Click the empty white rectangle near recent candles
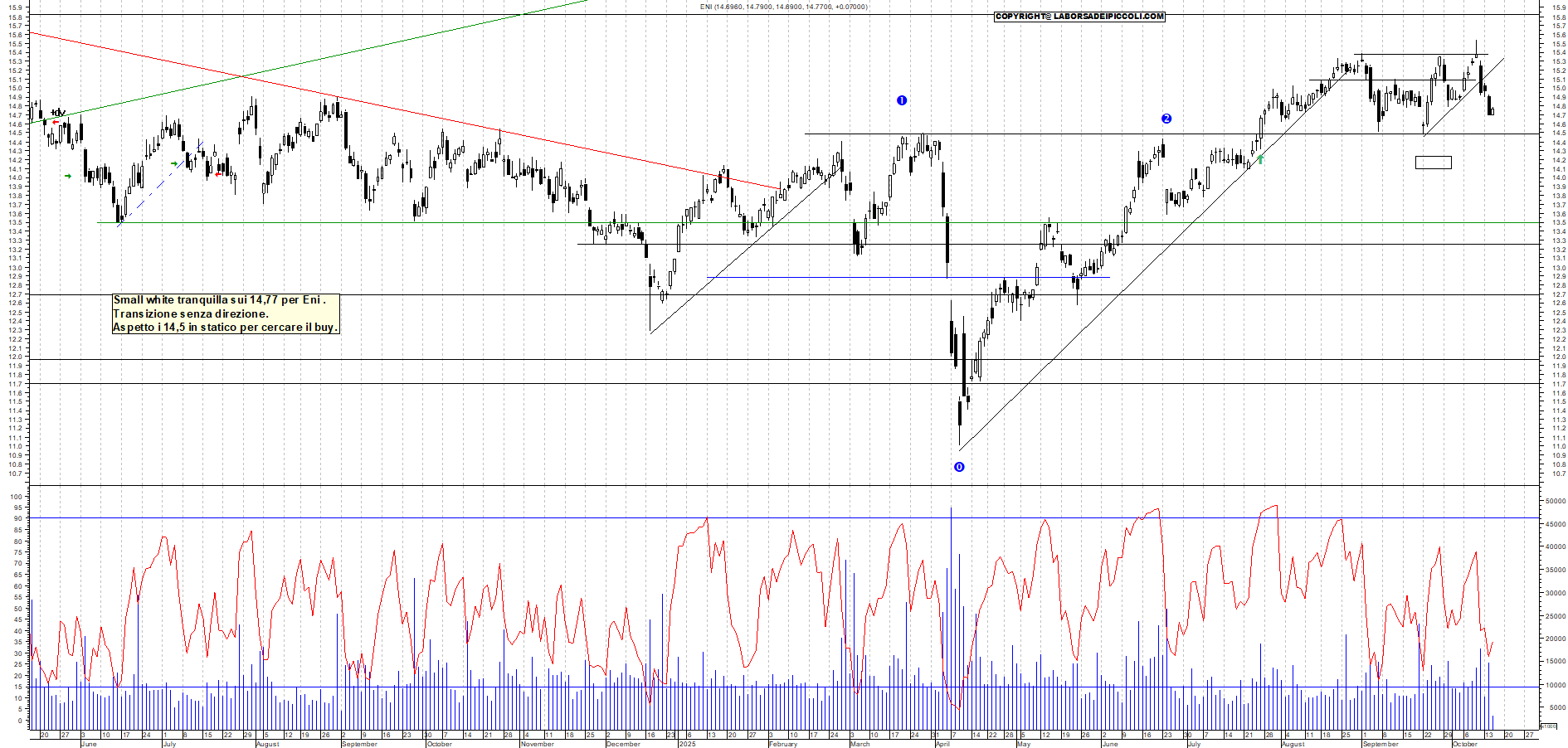Image resolution: width=1568 pixels, height=748 pixels. (x=1433, y=163)
